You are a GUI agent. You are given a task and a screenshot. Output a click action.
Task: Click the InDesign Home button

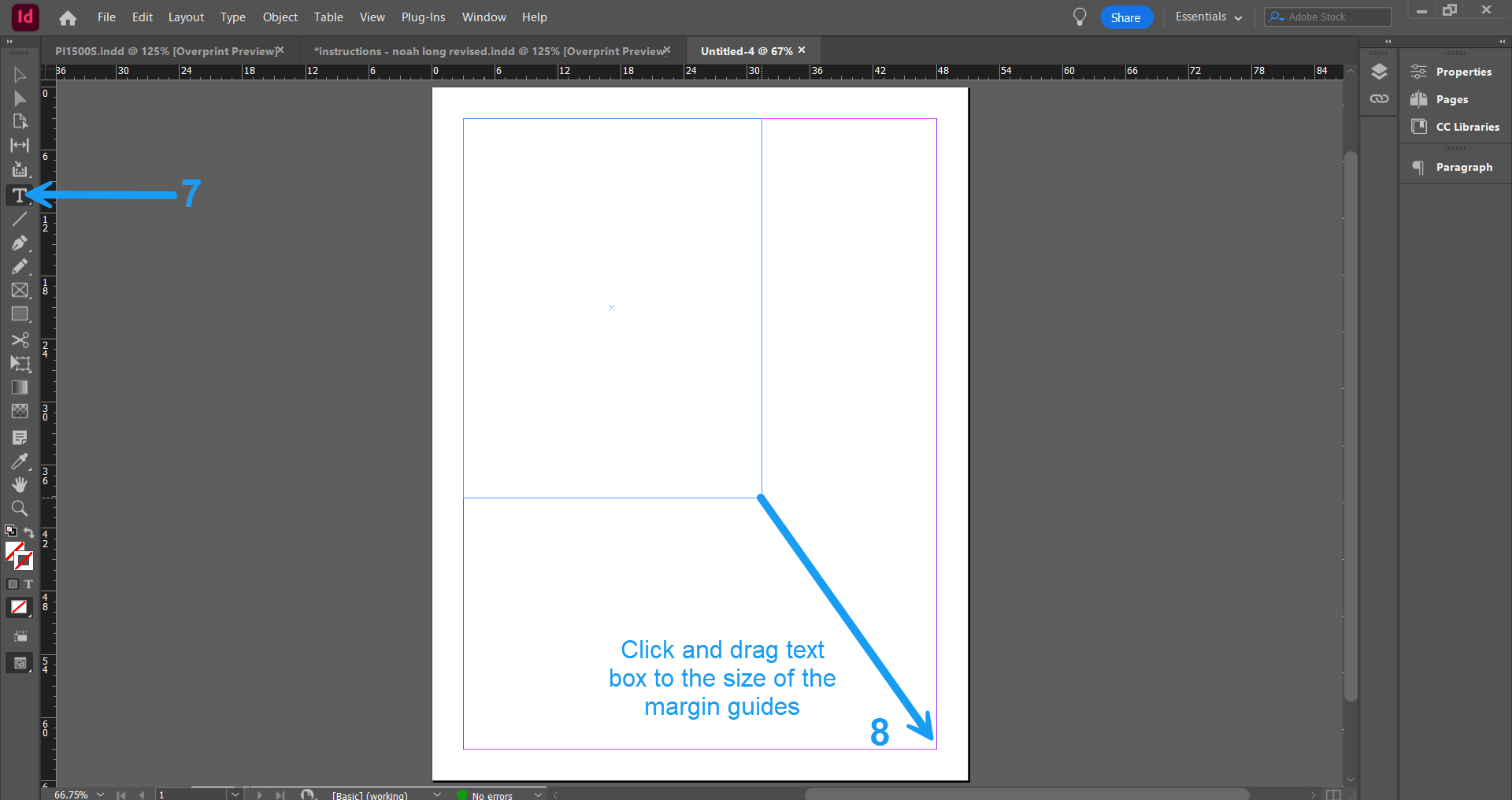pyautogui.click(x=68, y=17)
